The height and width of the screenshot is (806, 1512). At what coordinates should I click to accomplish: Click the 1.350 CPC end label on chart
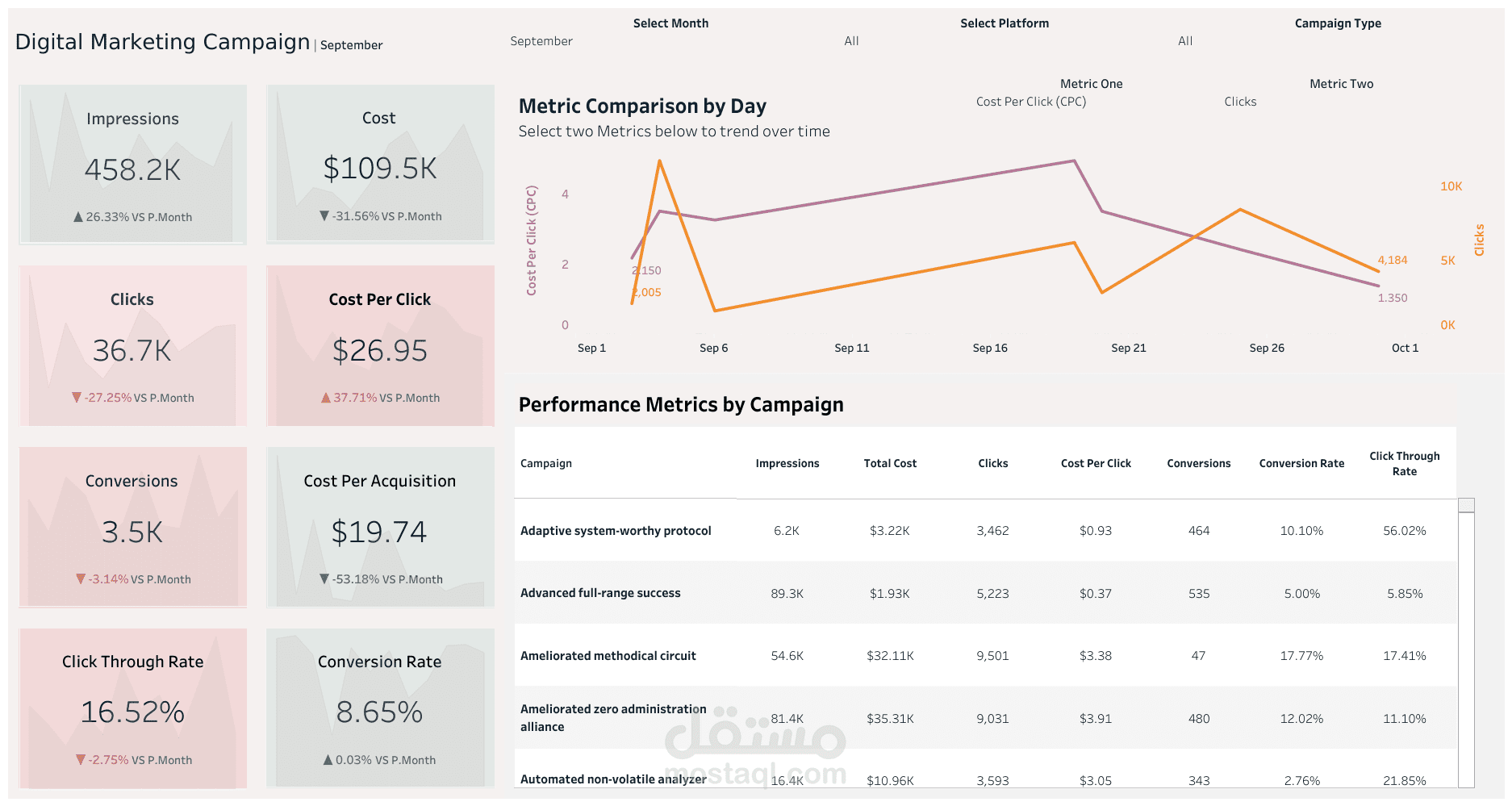point(1393,298)
